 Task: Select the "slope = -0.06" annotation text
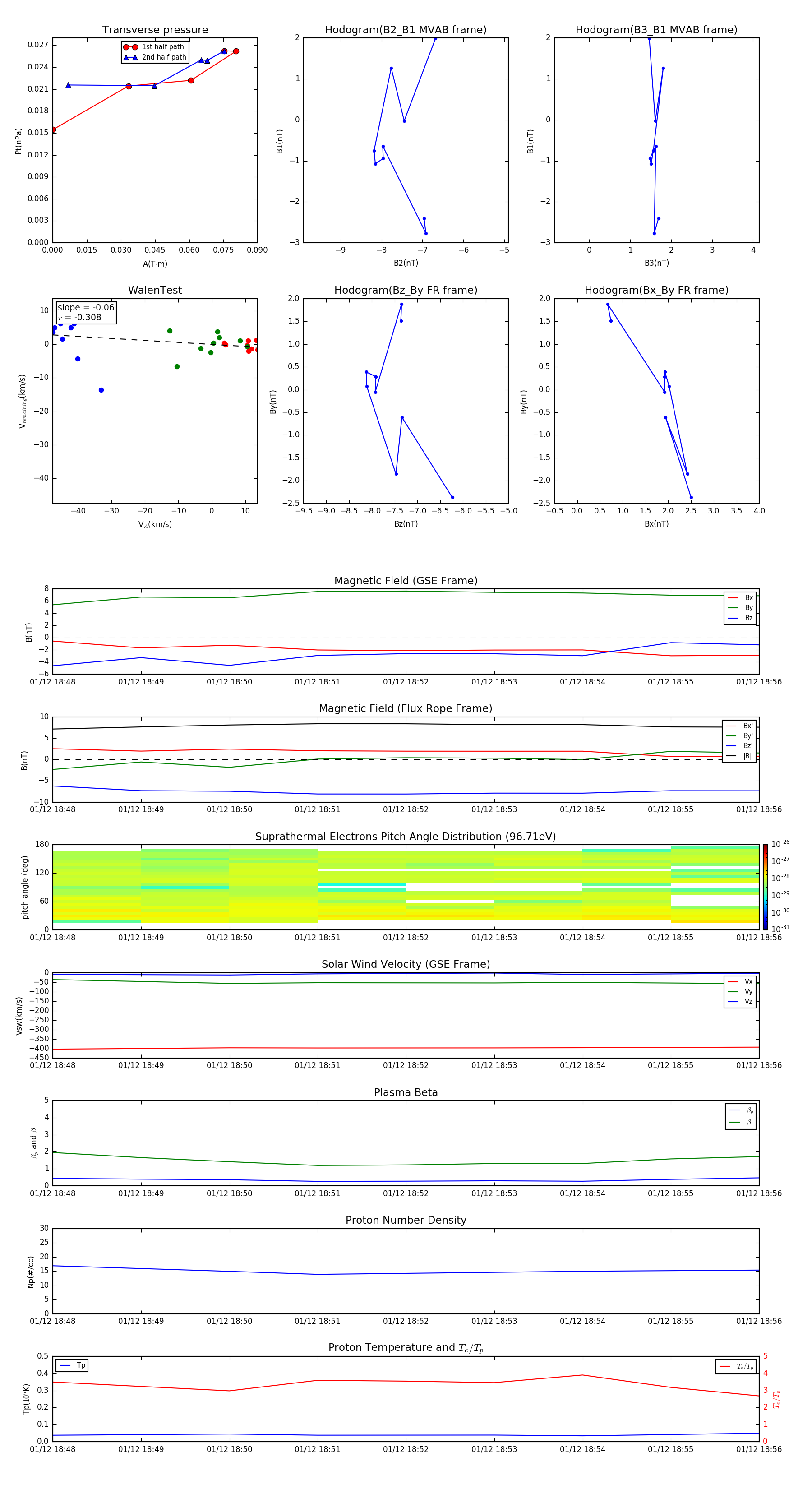tap(86, 308)
